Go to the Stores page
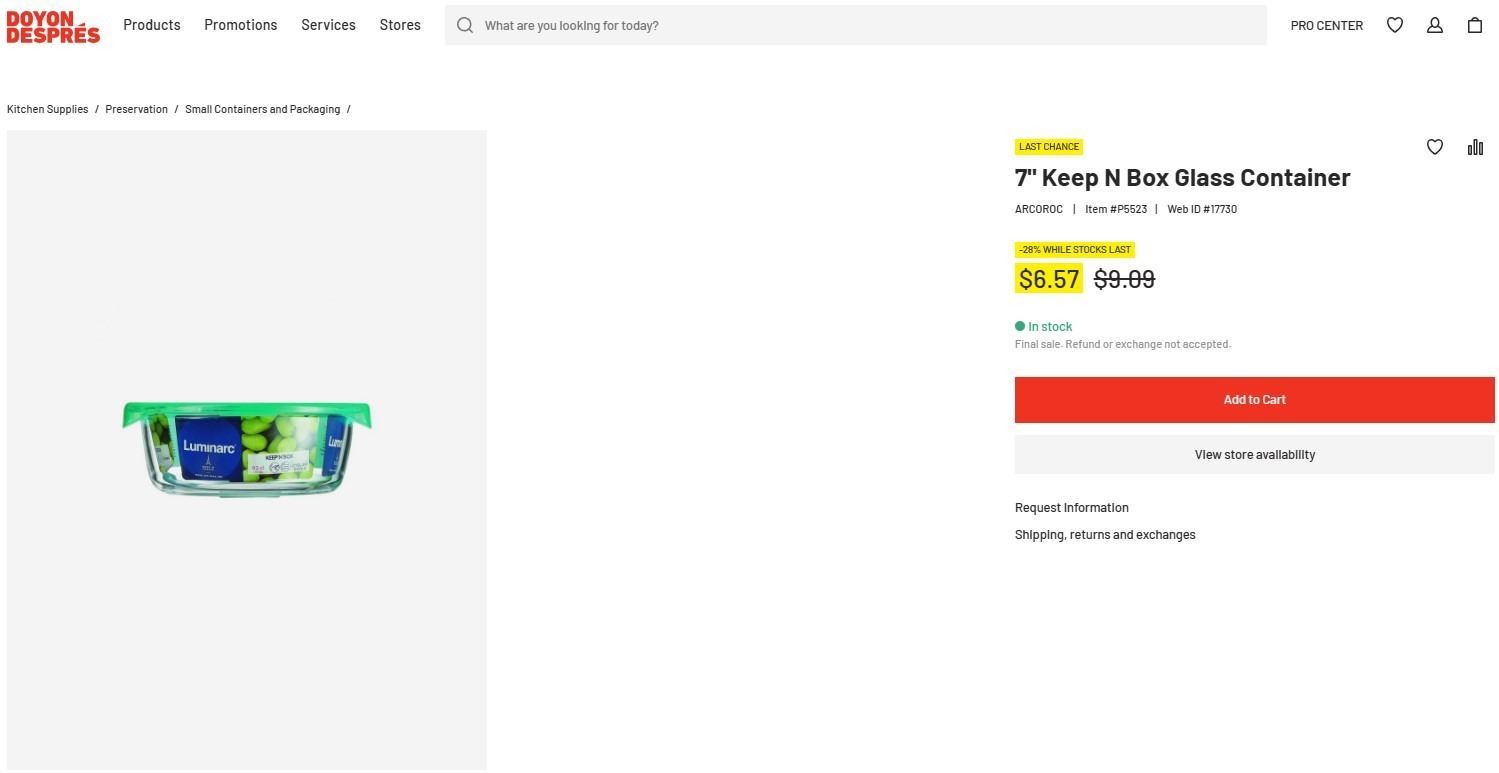The image size is (1499, 773). pyautogui.click(x=400, y=25)
